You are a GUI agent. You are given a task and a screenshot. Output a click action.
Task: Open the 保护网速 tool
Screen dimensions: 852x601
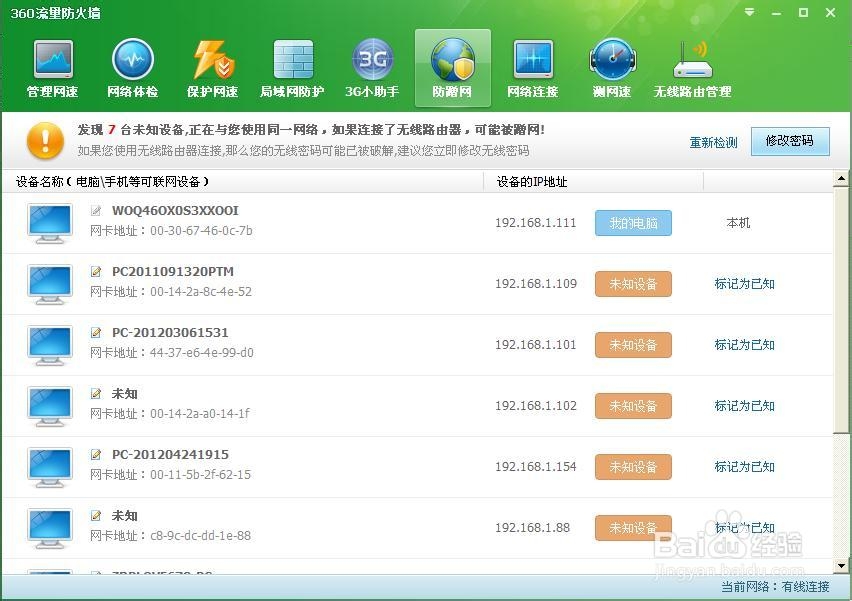point(212,68)
